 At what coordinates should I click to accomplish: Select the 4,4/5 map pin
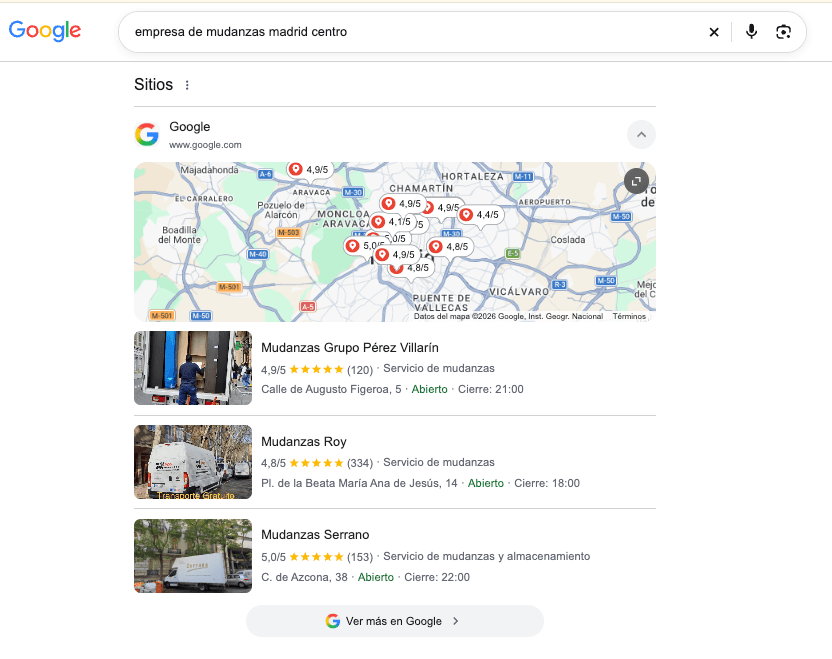tap(480, 215)
